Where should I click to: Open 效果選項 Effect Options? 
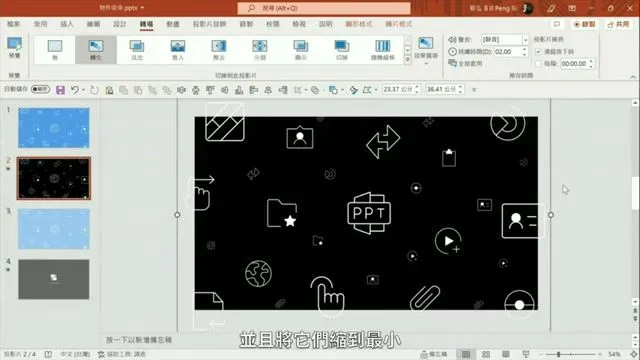coord(426,50)
